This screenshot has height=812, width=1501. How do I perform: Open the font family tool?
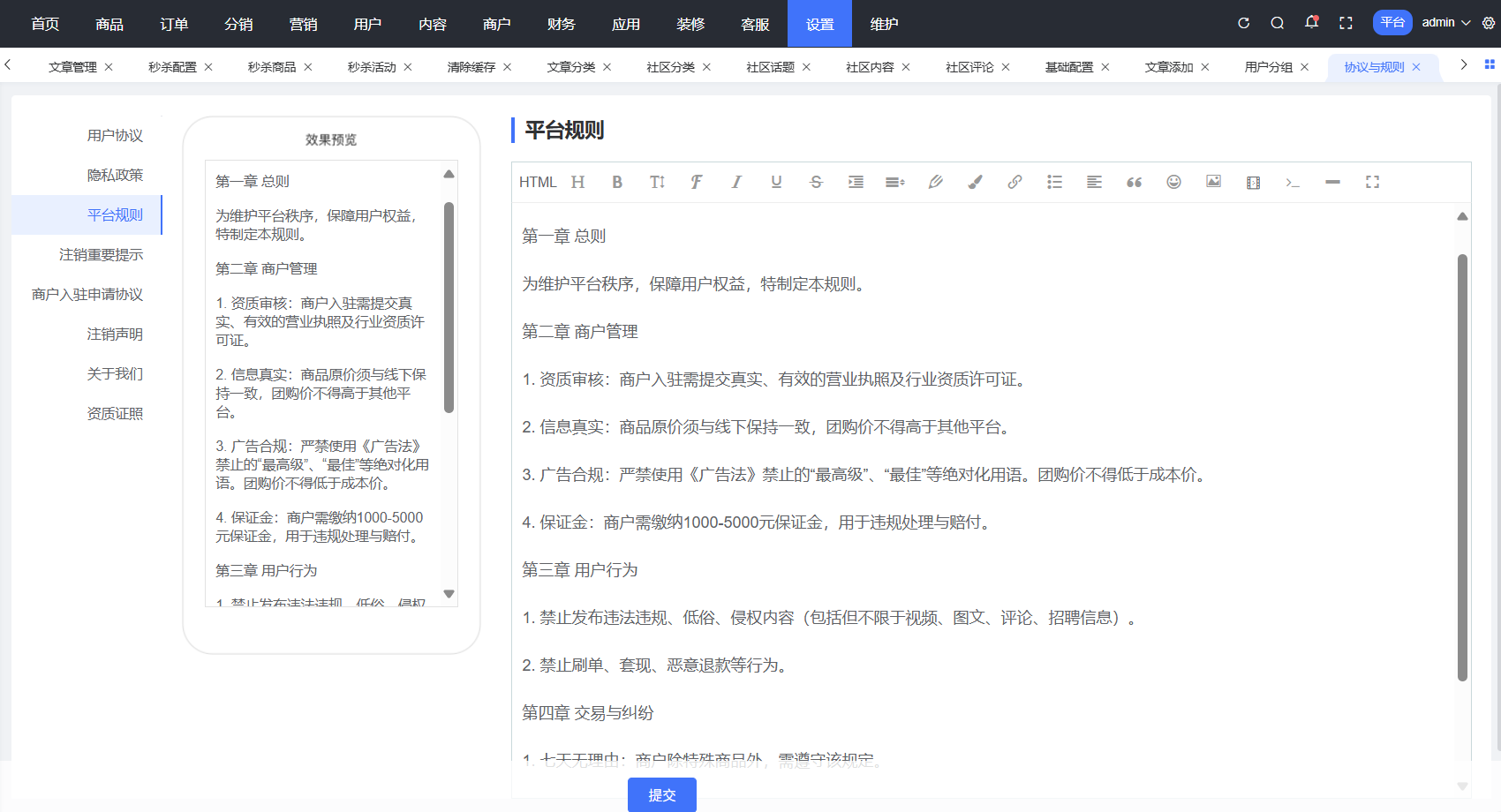[x=697, y=182]
